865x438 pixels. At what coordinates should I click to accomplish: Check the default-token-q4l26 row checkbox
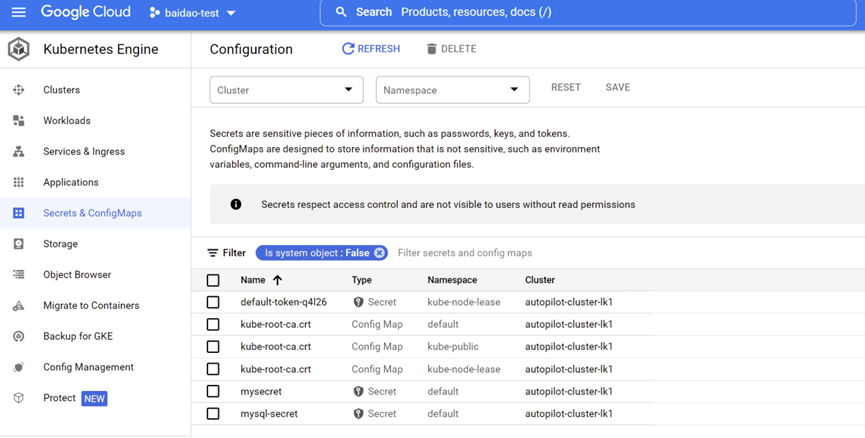(x=213, y=302)
